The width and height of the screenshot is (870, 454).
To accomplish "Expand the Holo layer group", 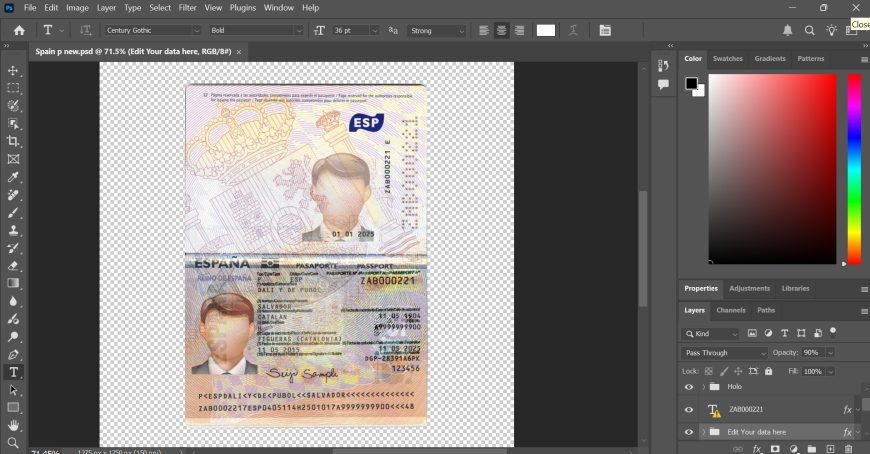I will tap(704, 387).
